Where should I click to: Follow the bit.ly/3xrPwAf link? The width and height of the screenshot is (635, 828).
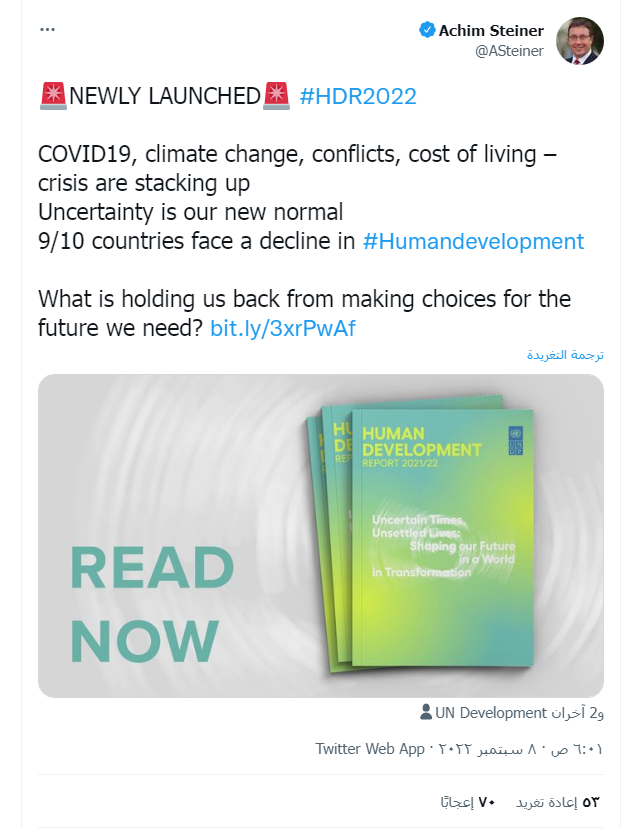[283, 328]
